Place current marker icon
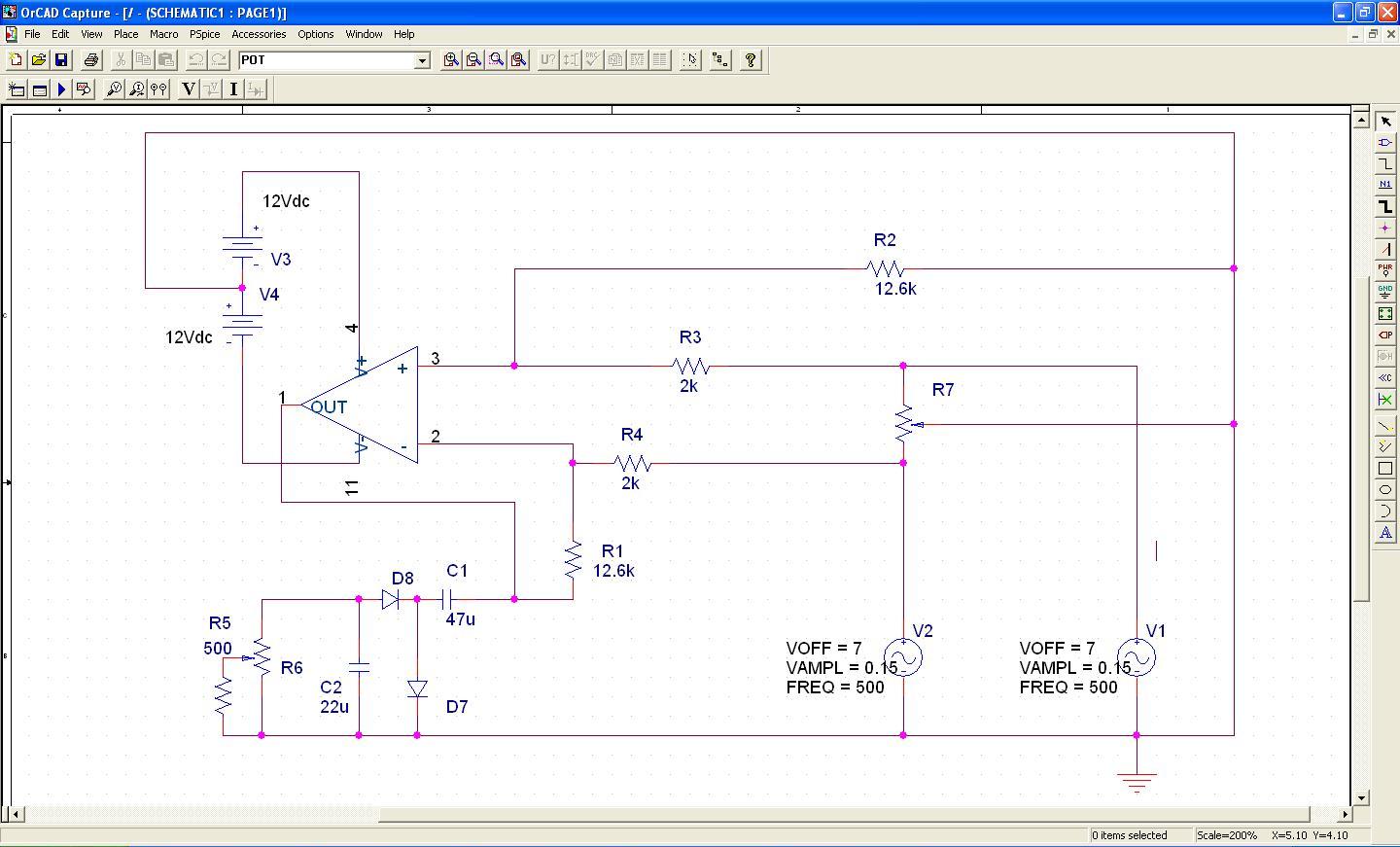1400x847 pixels. click(x=136, y=89)
